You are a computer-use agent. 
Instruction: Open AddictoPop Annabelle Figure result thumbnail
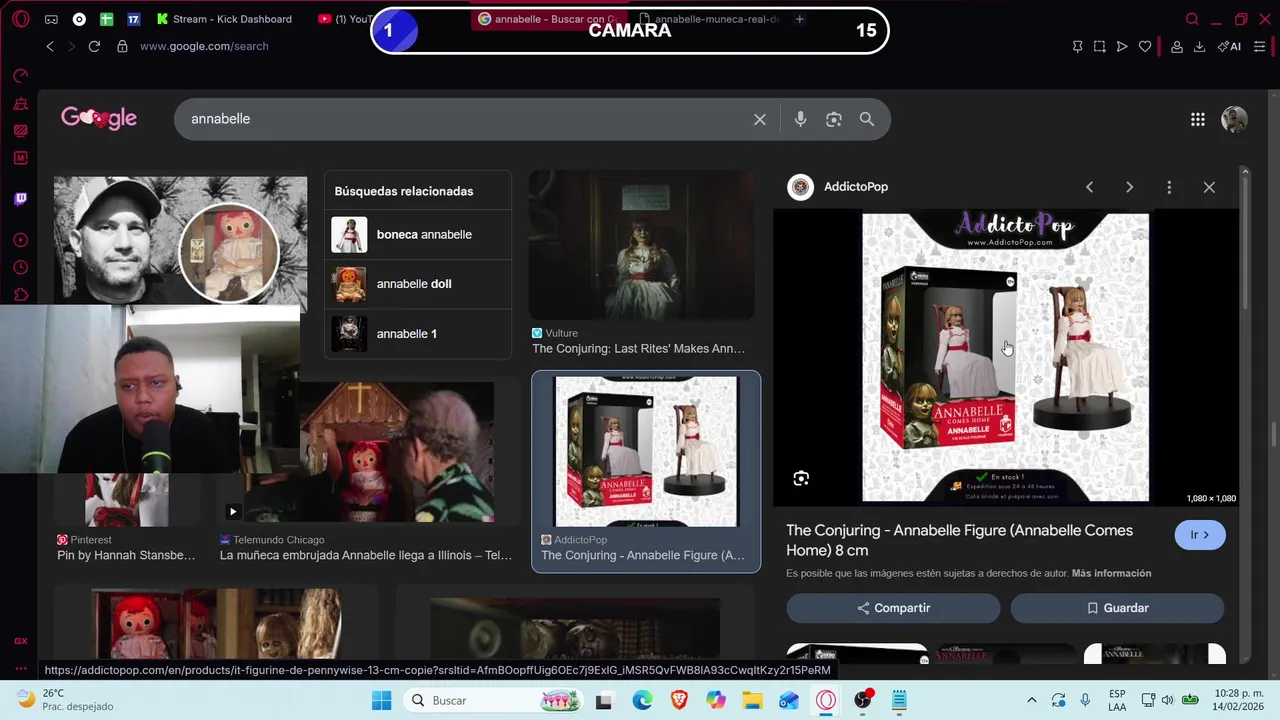click(x=646, y=451)
